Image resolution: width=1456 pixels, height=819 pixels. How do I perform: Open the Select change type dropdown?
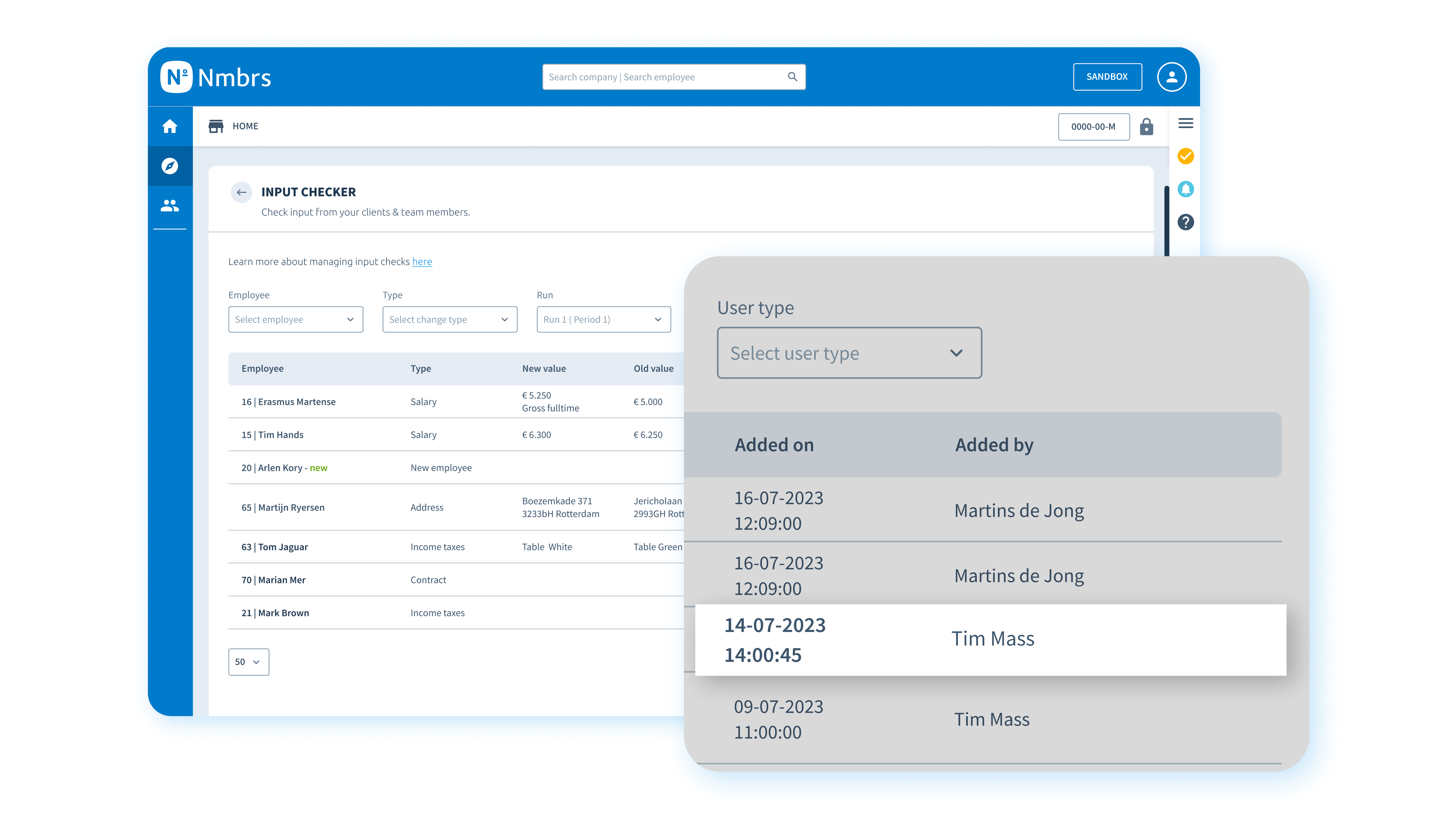coord(450,319)
